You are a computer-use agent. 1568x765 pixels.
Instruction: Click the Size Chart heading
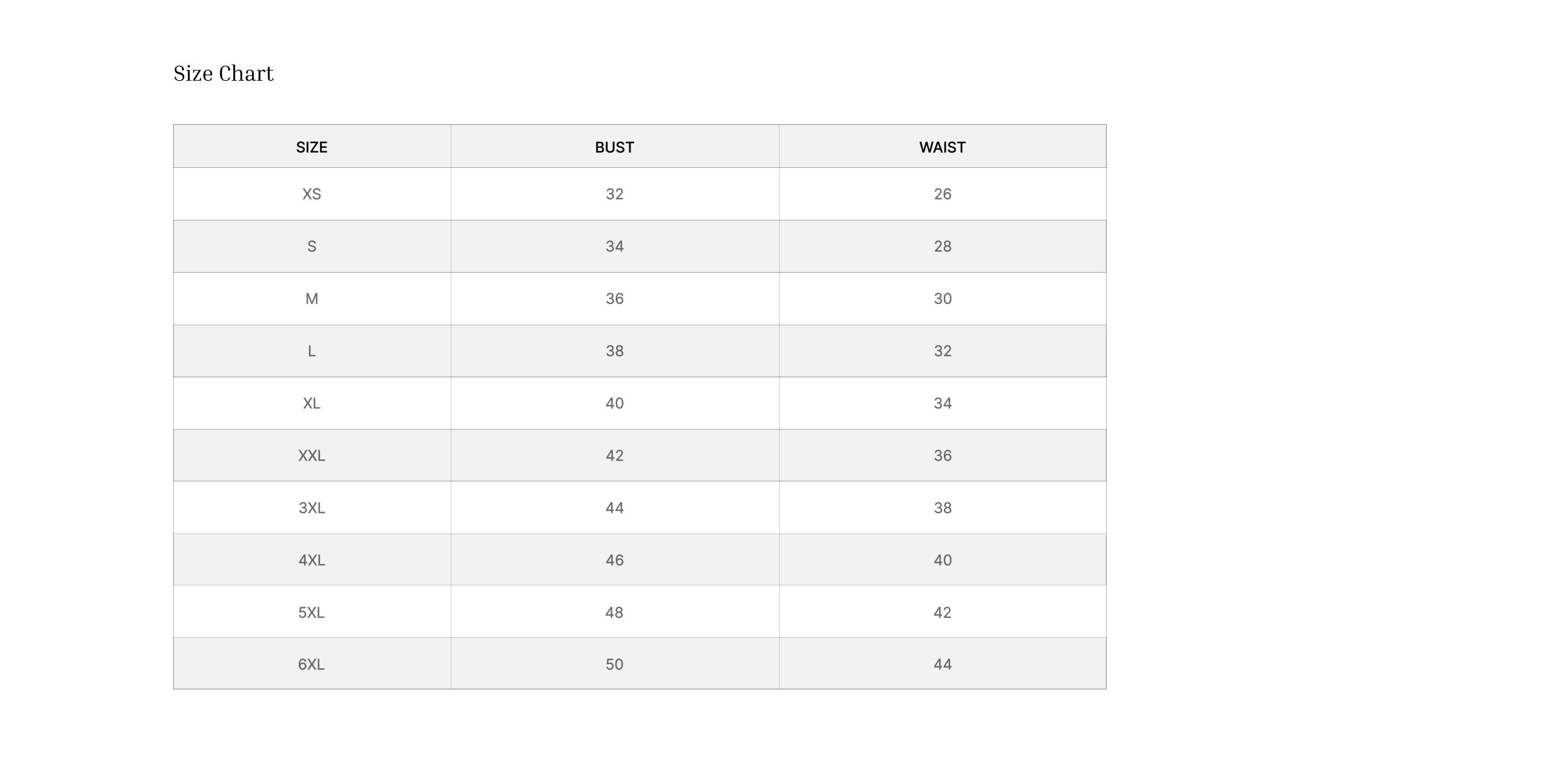[223, 74]
